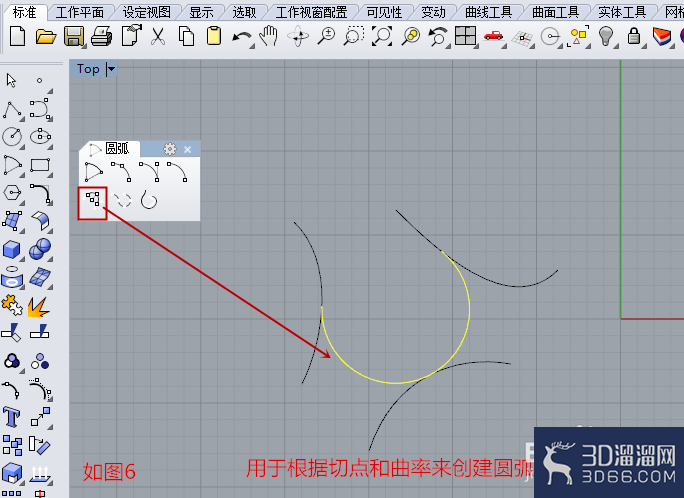Click the Zoom dynamic magnifier icon
This screenshot has height=498, width=684.
click(x=326, y=36)
